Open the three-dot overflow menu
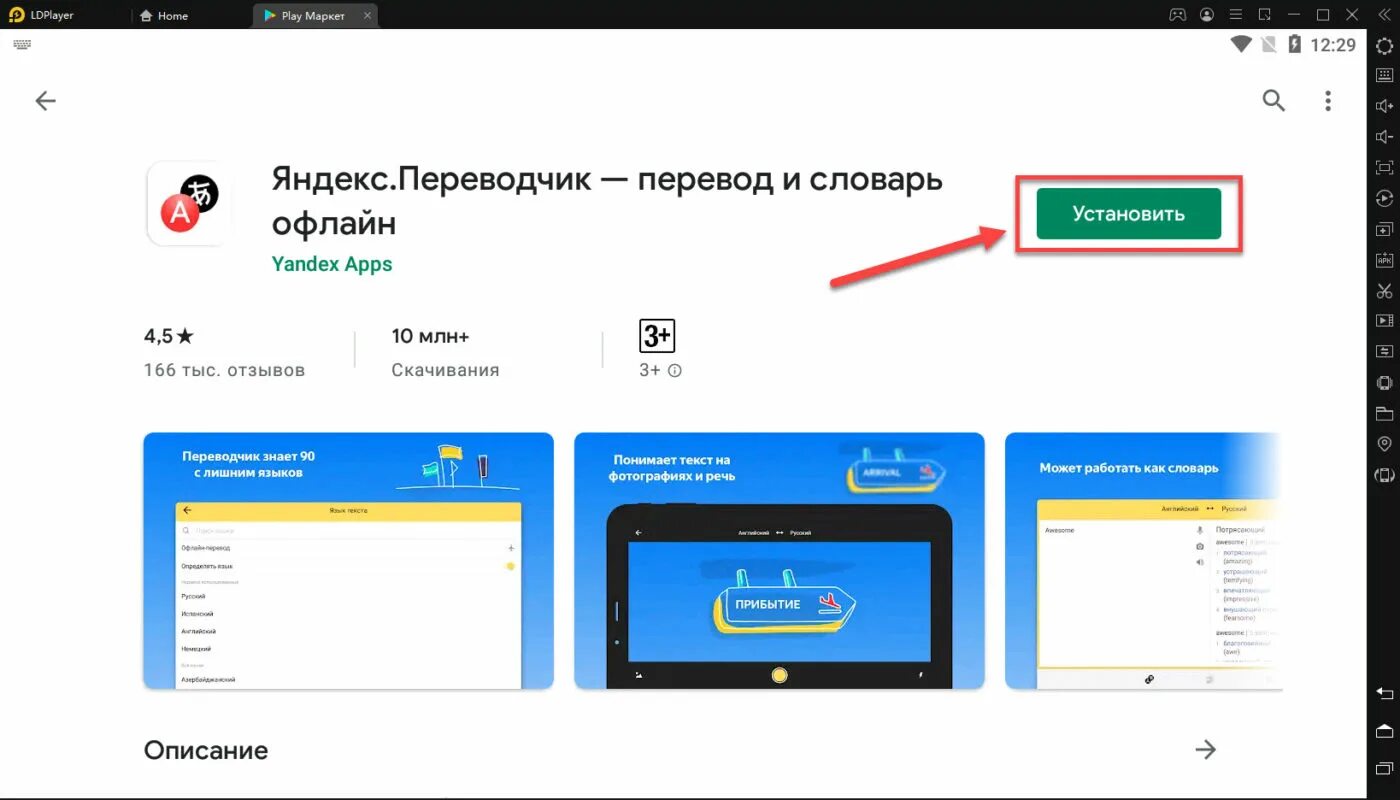1400x800 pixels. [1328, 100]
